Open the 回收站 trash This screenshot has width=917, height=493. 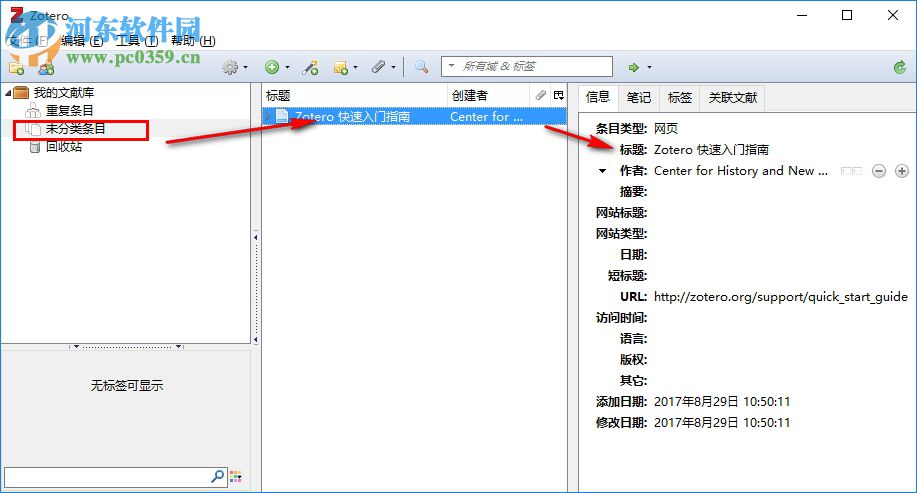[x=64, y=147]
